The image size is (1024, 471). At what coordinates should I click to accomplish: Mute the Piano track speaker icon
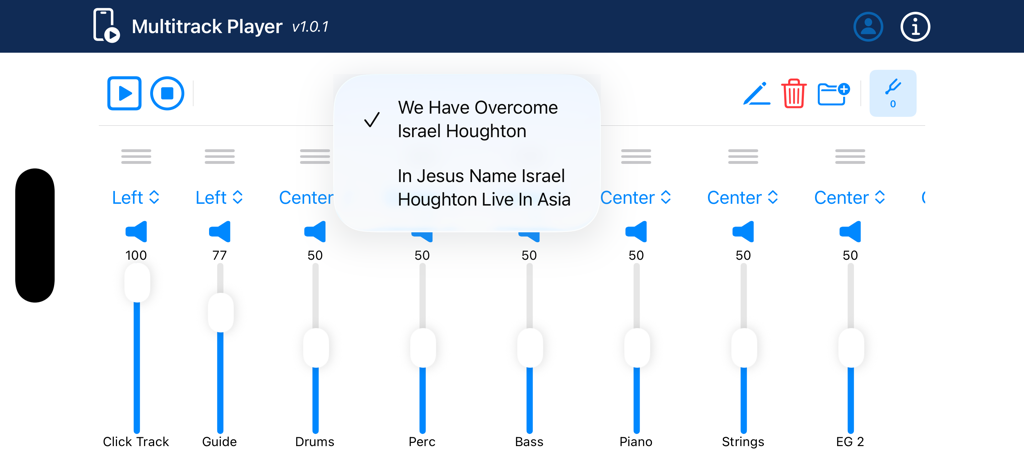coord(636,231)
